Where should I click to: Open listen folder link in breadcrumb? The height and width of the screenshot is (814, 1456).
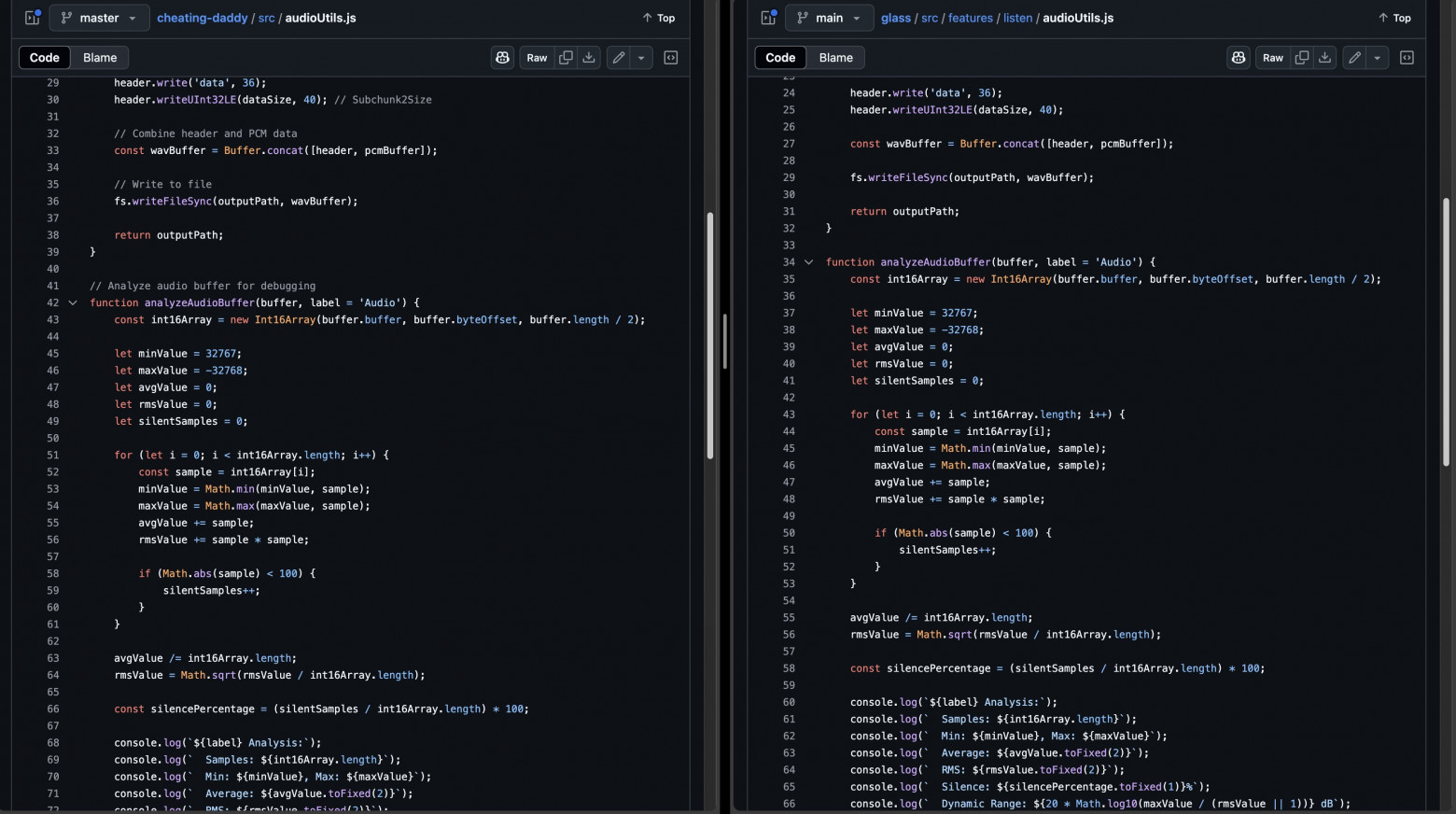coord(1018,18)
